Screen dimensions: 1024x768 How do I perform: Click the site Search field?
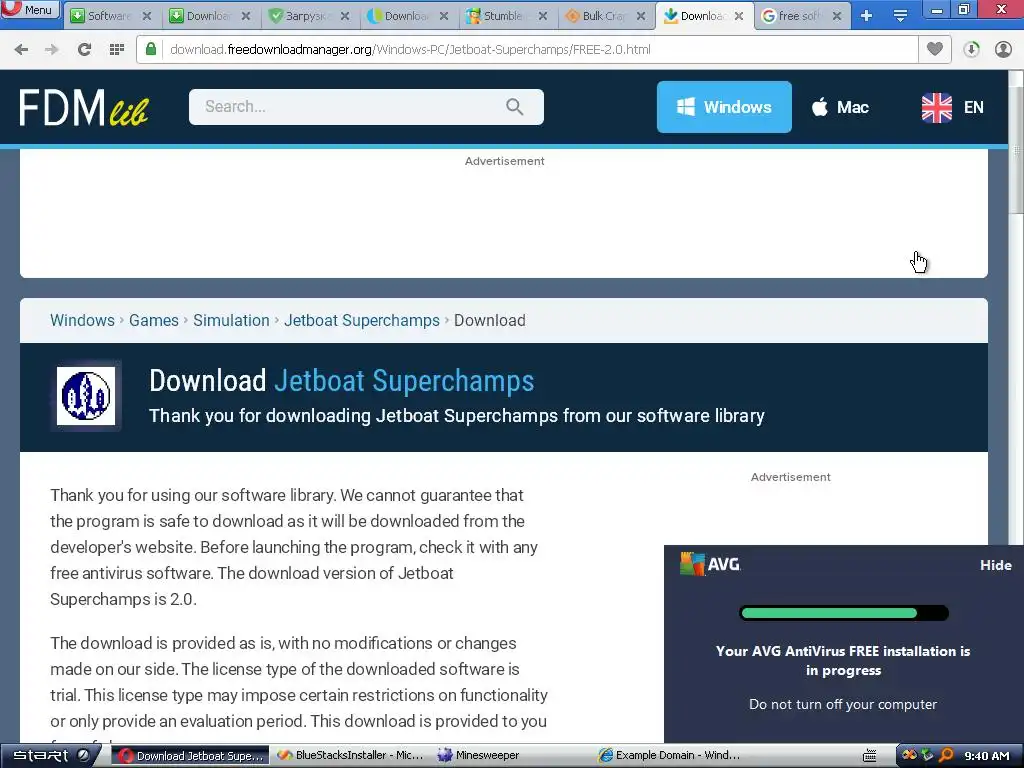(366, 107)
